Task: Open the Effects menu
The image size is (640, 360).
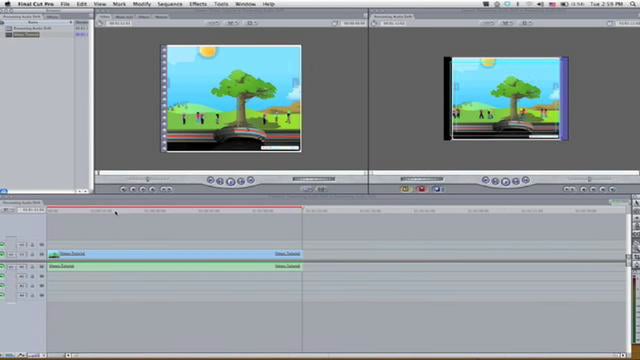Action: 198,4
